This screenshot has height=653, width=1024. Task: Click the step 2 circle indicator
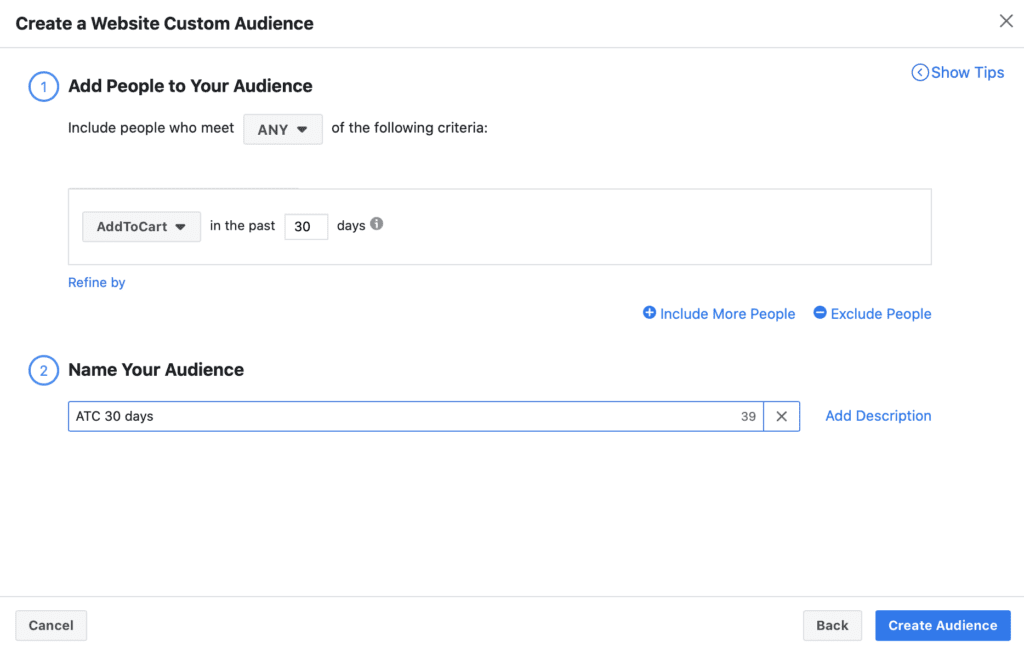pos(43,370)
